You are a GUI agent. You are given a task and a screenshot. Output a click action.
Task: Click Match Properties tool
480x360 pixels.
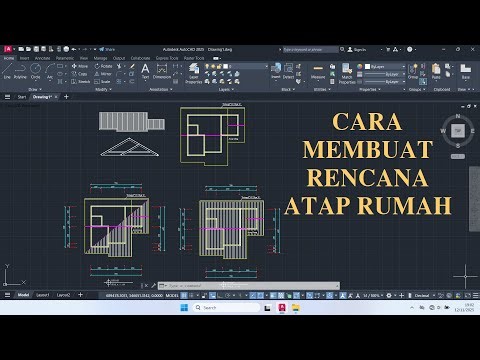[x=347, y=73]
